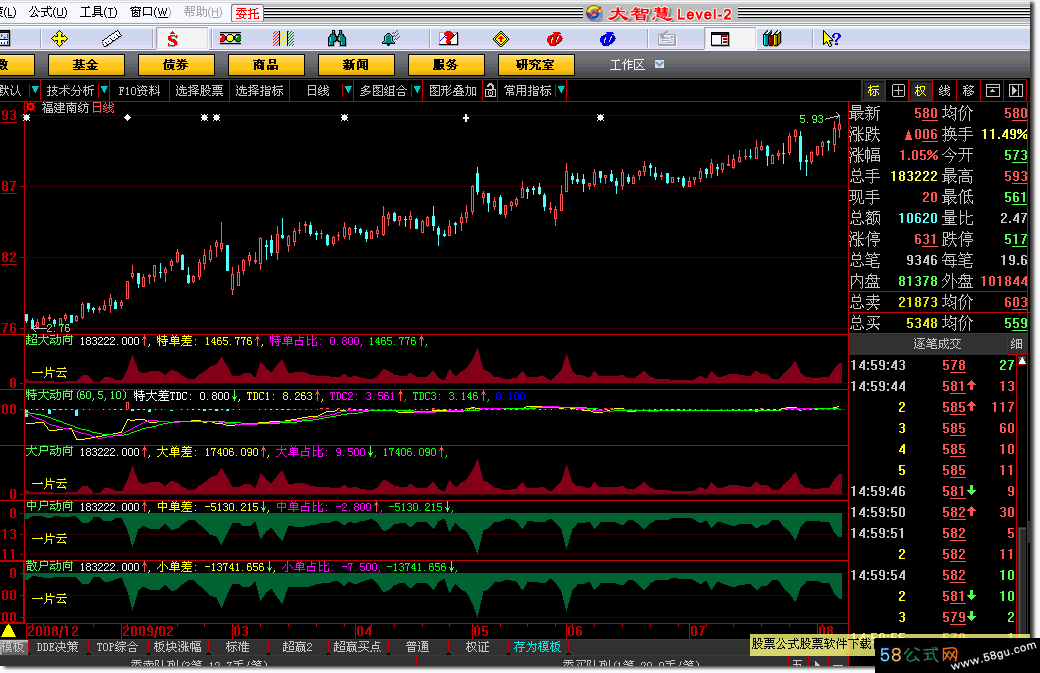Image resolution: width=1040 pixels, height=673 pixels.
Task: Switch to the 板块涨幅 tab
Action: pyautogui.click(x=177, y=646)
